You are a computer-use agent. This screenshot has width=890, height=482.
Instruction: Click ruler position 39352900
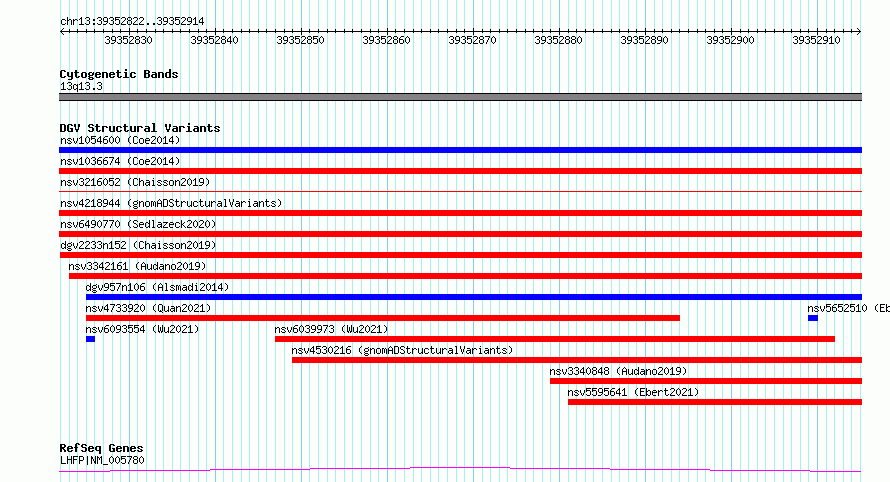[731, 40]
